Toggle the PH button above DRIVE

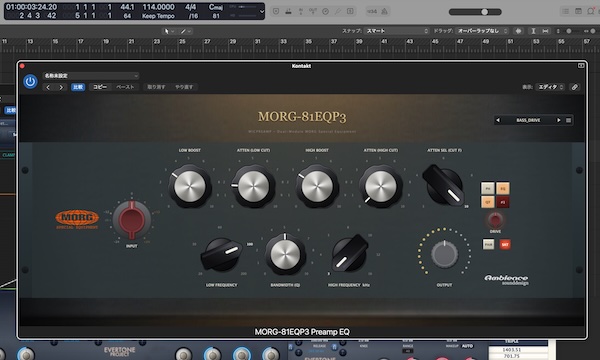[488, 188]
